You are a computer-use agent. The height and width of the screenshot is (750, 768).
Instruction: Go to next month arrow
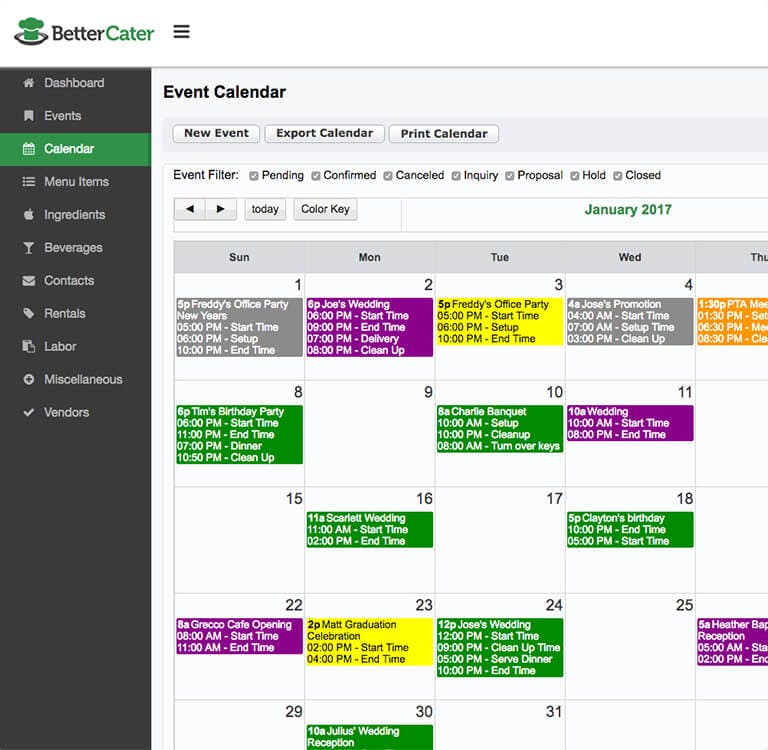coord(221,209)
